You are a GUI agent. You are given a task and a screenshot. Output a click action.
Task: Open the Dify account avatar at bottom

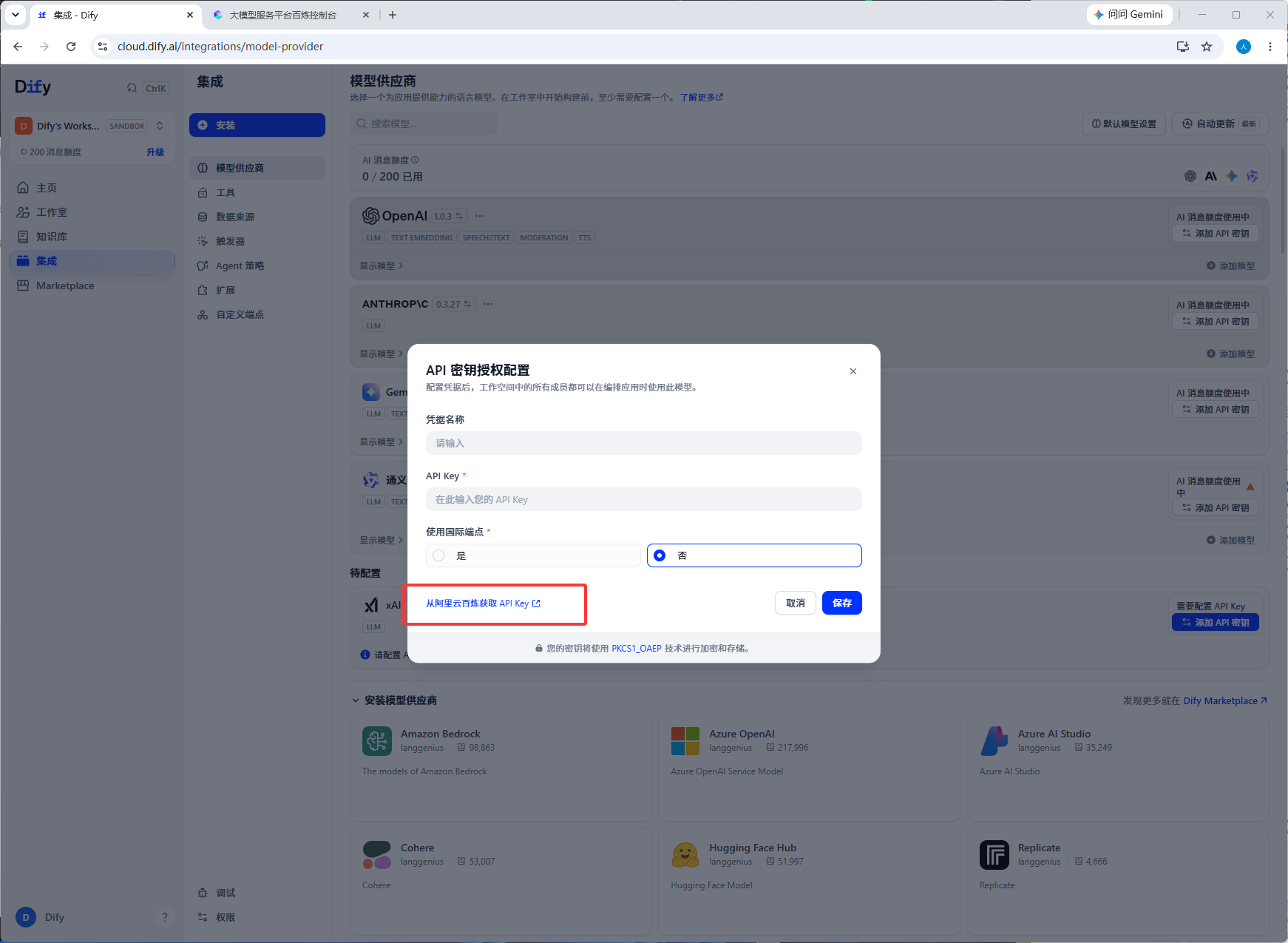point(26,917)
